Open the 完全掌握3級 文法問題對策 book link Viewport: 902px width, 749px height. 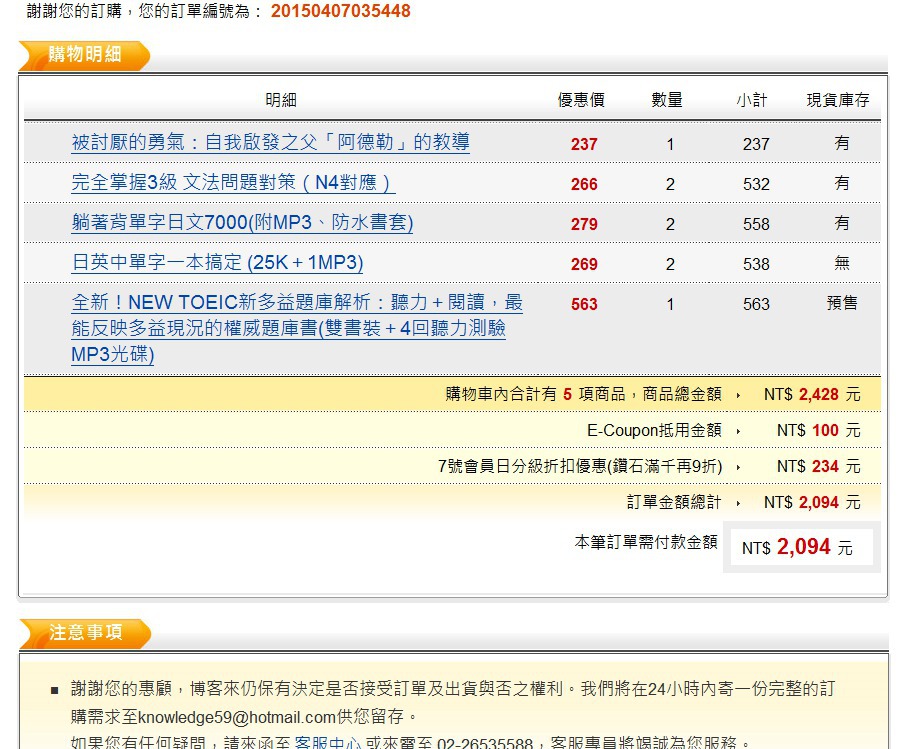(x=233, y=183)
